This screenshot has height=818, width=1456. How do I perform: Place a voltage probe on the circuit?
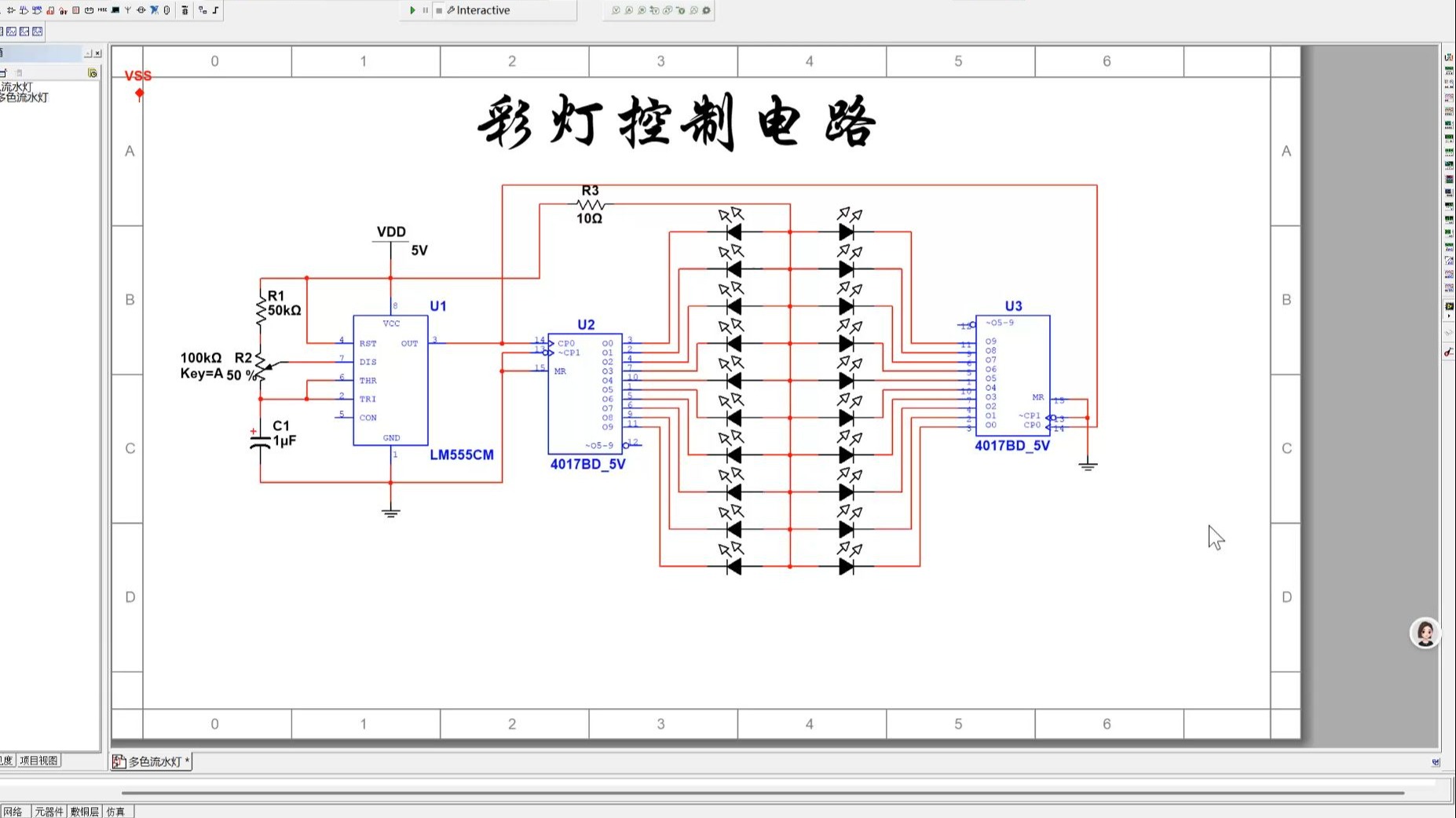pyautogui.click(x=616, y=10)
